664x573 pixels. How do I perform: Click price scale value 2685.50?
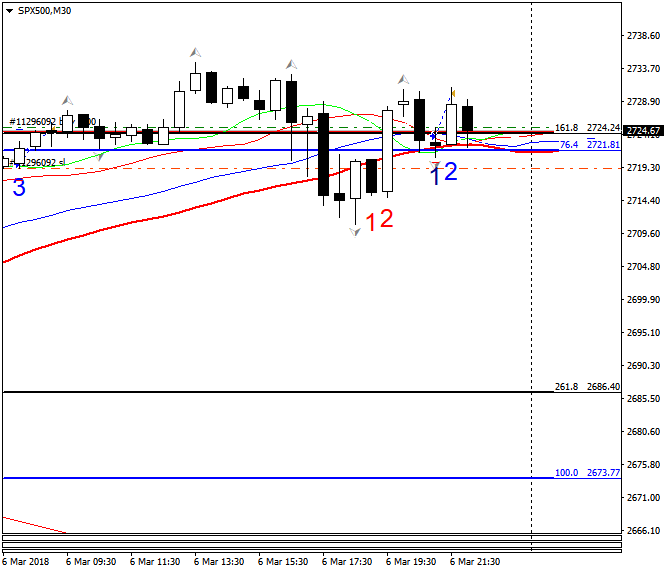click(643, 399)
